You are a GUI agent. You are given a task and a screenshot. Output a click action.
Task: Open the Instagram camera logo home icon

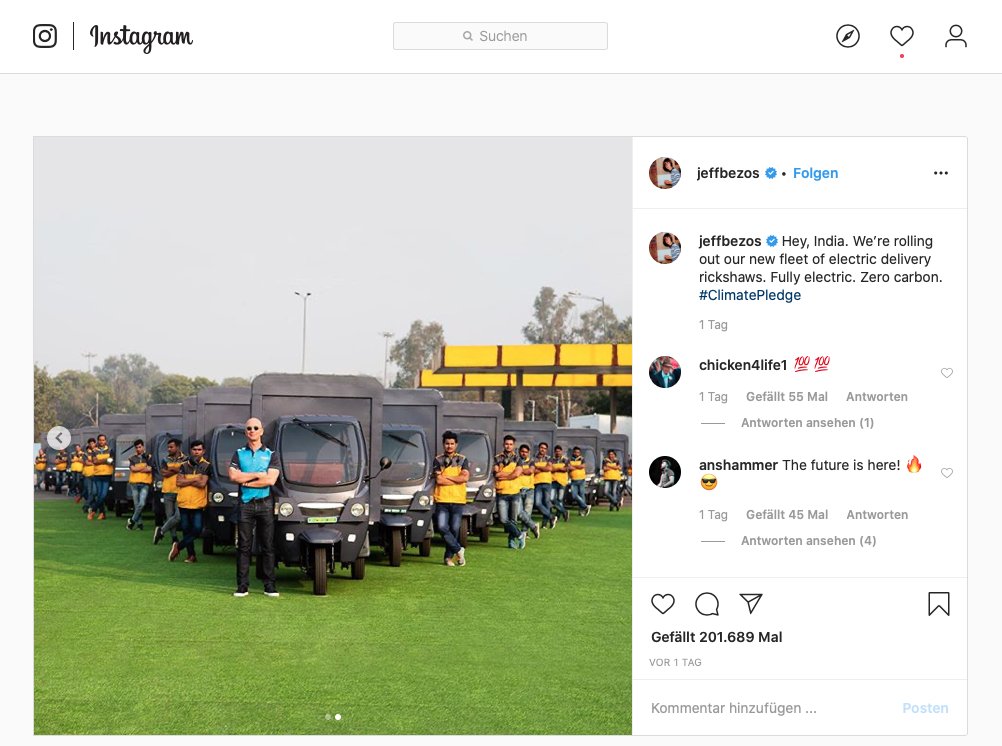[45, 36]
